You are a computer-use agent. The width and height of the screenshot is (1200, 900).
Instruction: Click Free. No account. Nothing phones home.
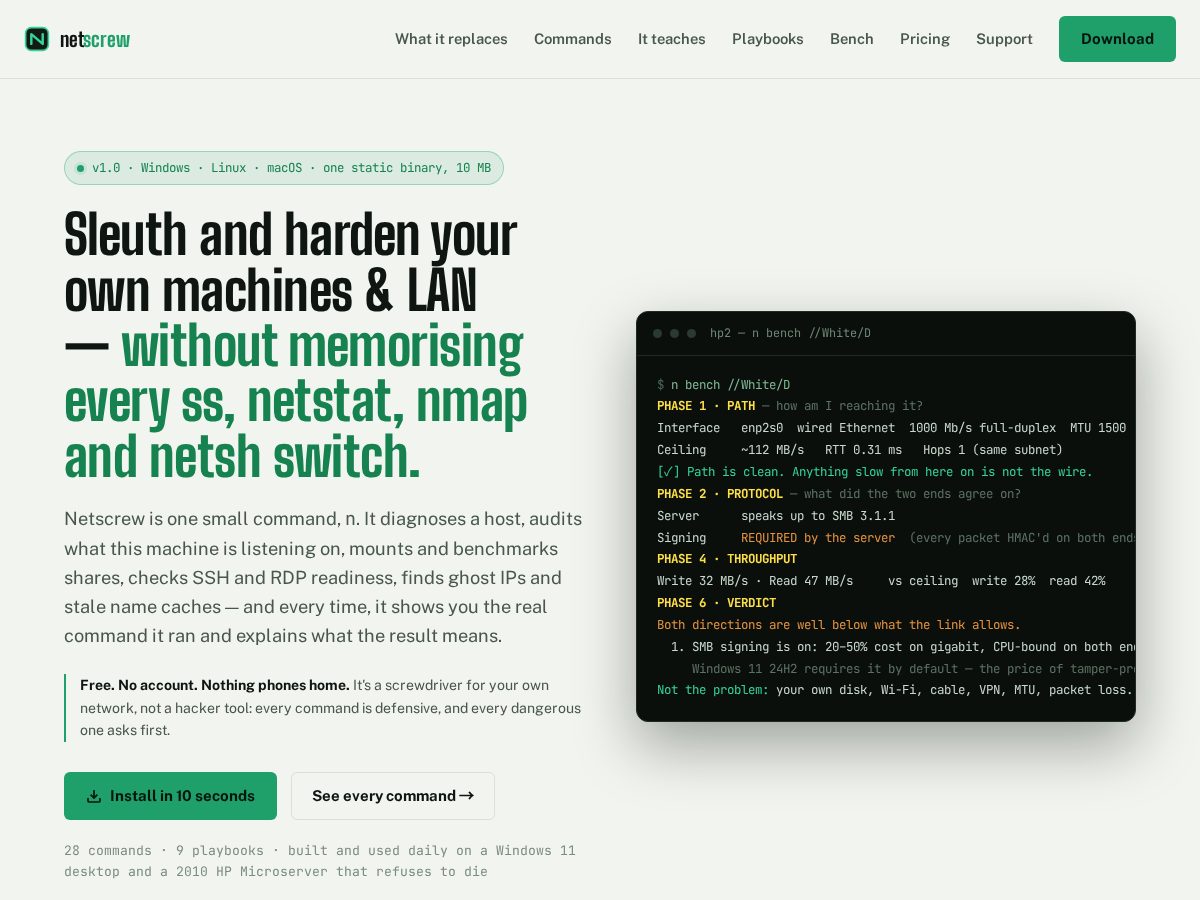215,685
